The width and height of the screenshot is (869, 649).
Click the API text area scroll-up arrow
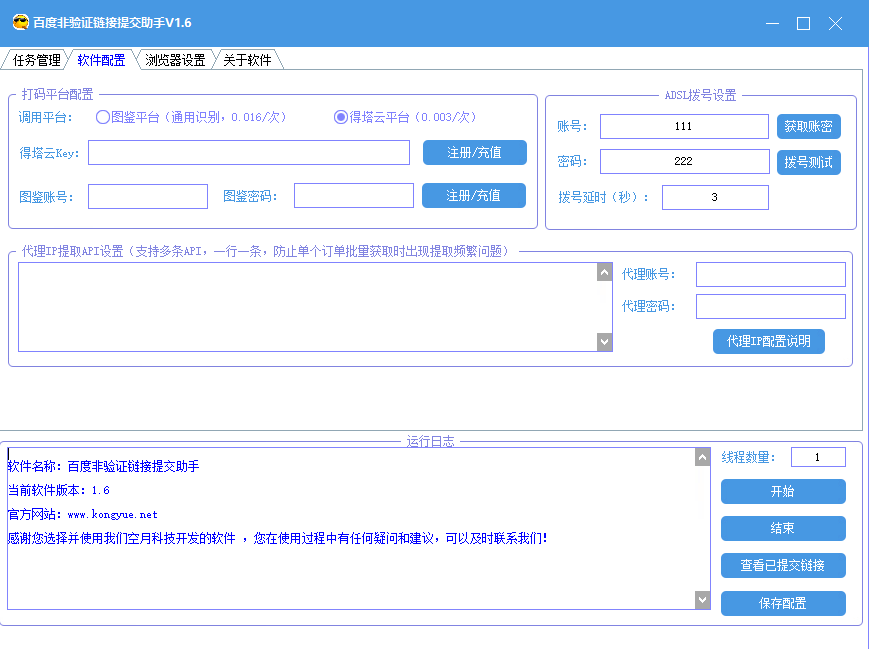605,272
